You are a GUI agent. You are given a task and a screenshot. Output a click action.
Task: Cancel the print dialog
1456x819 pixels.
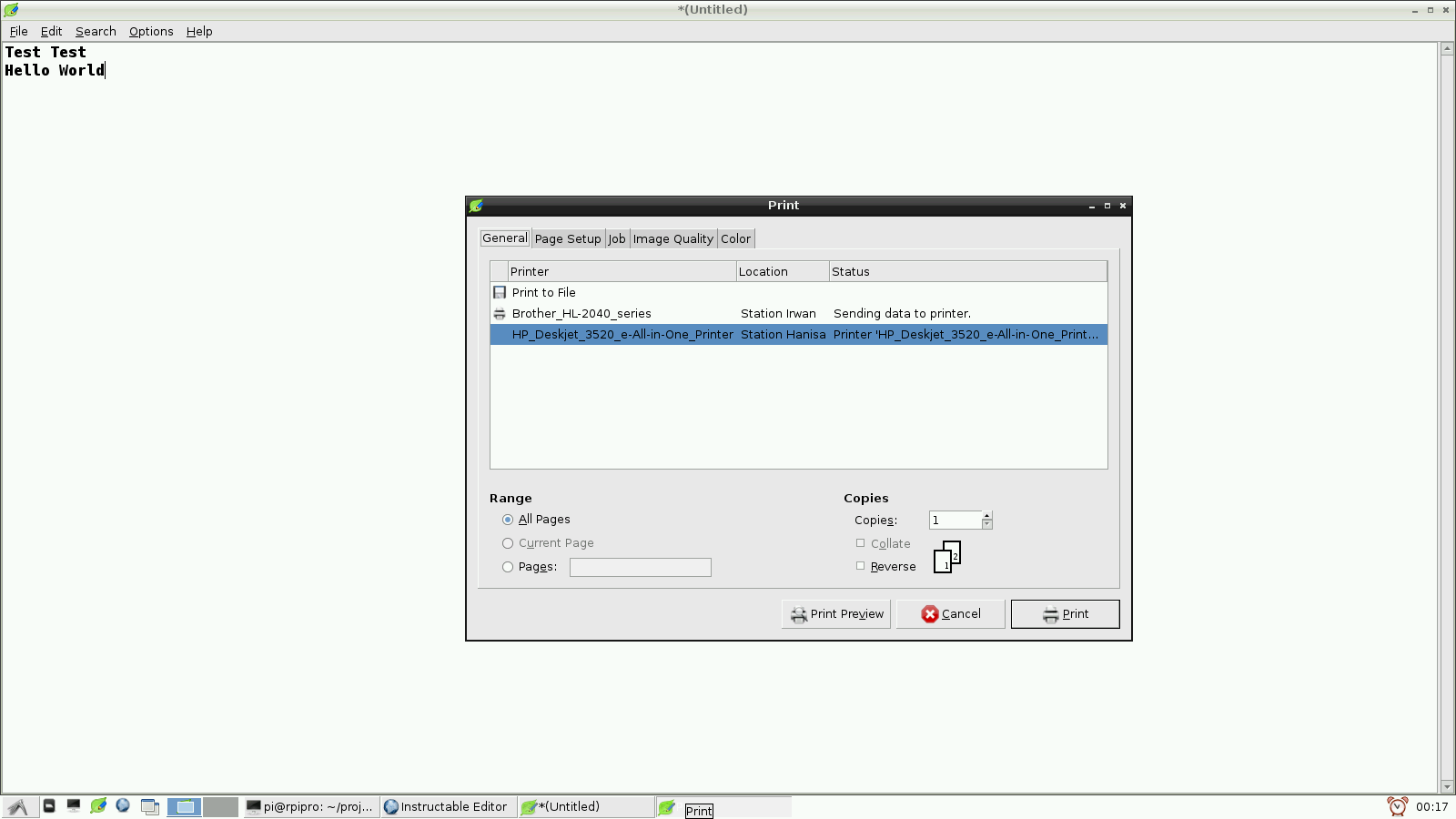click(x=950, y=613)
